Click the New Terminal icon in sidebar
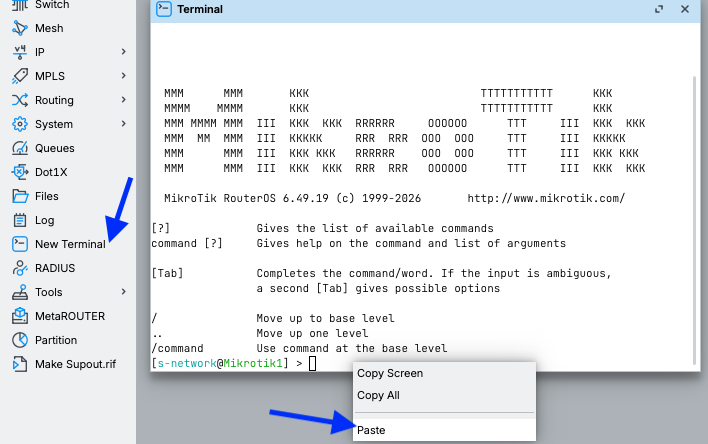This screenshot has width=708, height=444. [20, 244]
